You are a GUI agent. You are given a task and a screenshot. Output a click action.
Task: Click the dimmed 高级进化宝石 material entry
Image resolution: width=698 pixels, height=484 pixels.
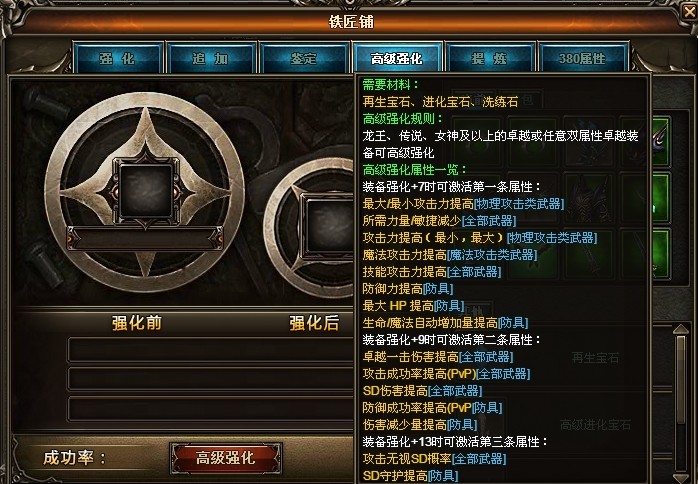tap(595, 424)
